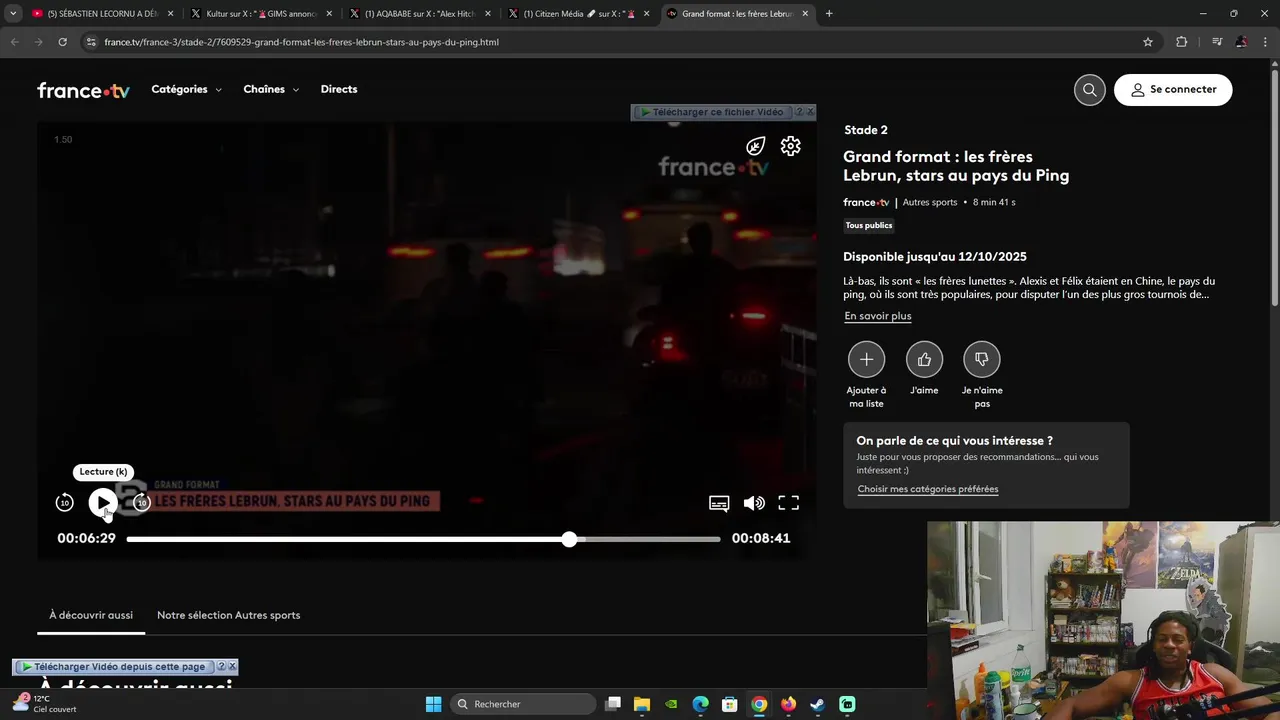Expand the Chaînes menu

pyautogui.click(x=271, y=89)
